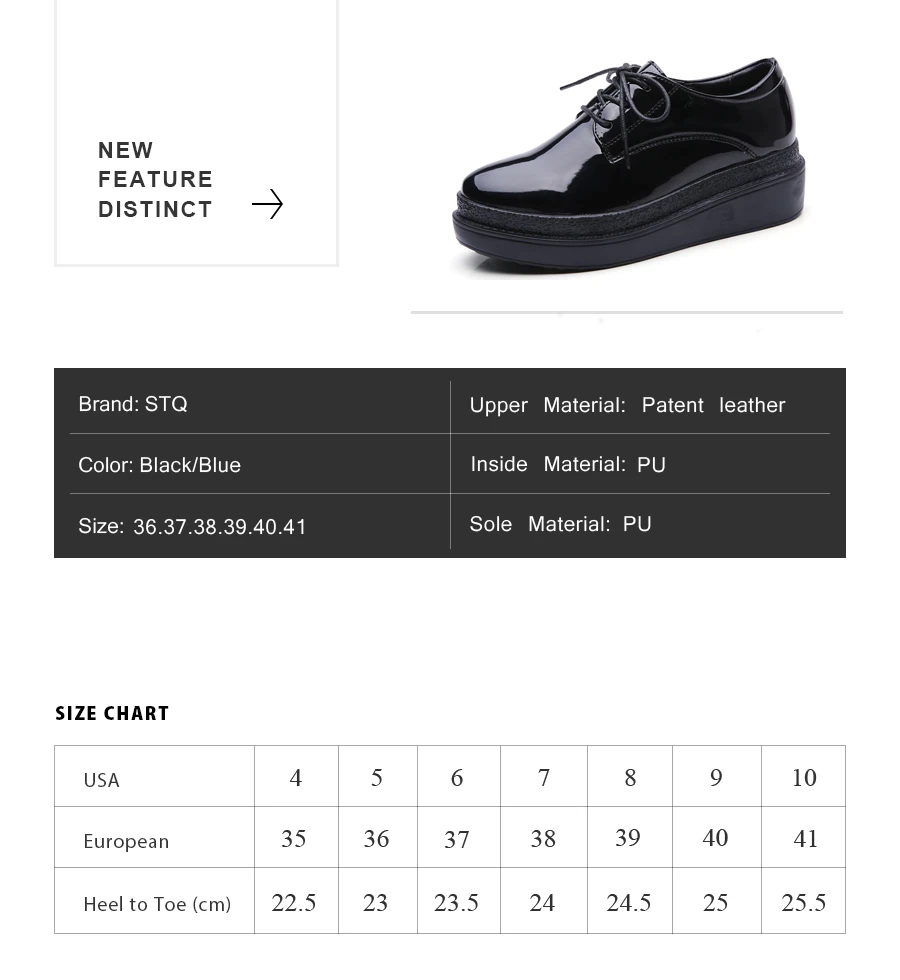The height and width of the screenshot is (980, 900).
Task: Click the Brand: STQ specification row
Action: (x=133, y=404)
